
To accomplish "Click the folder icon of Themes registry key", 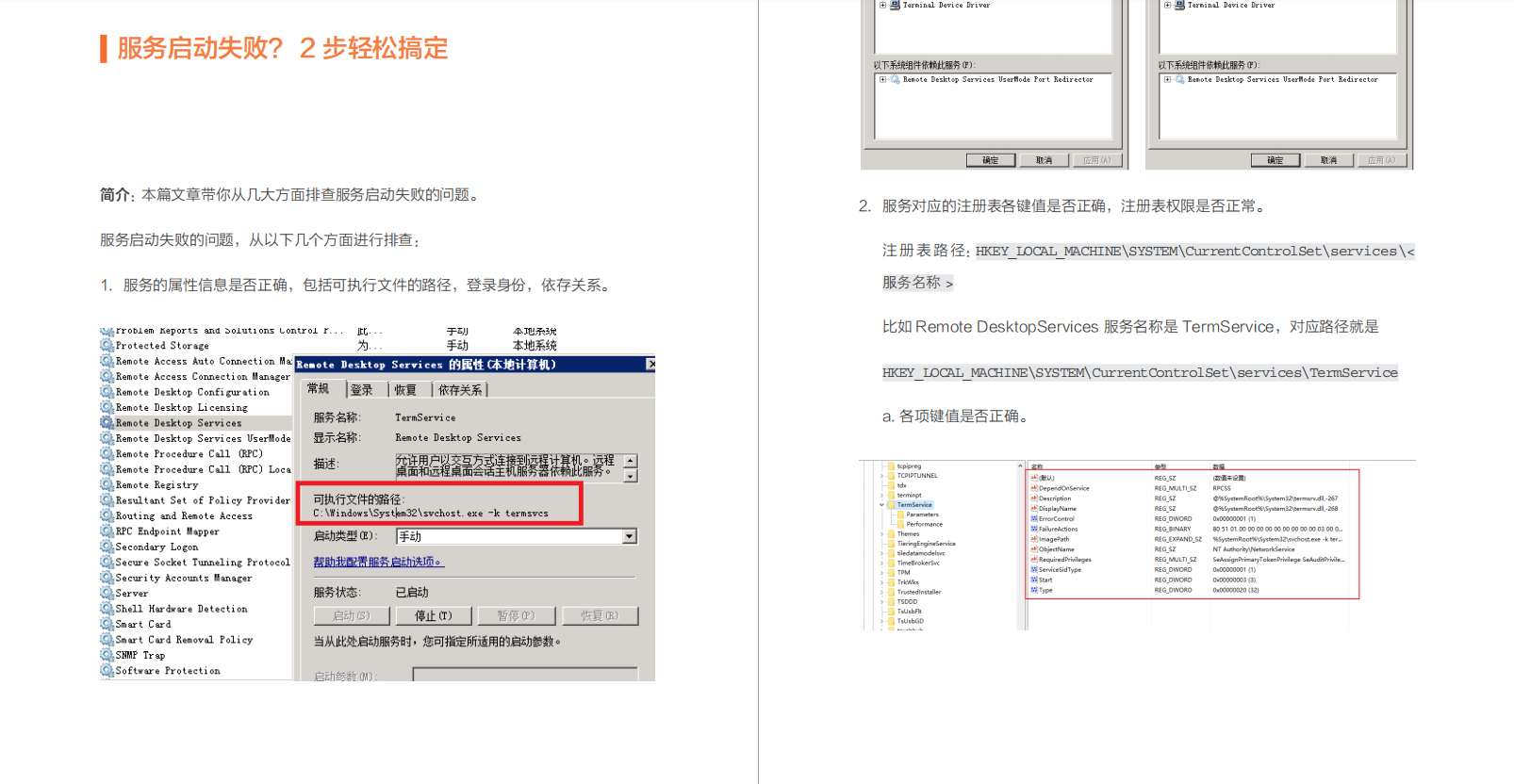I will point(891,534).
